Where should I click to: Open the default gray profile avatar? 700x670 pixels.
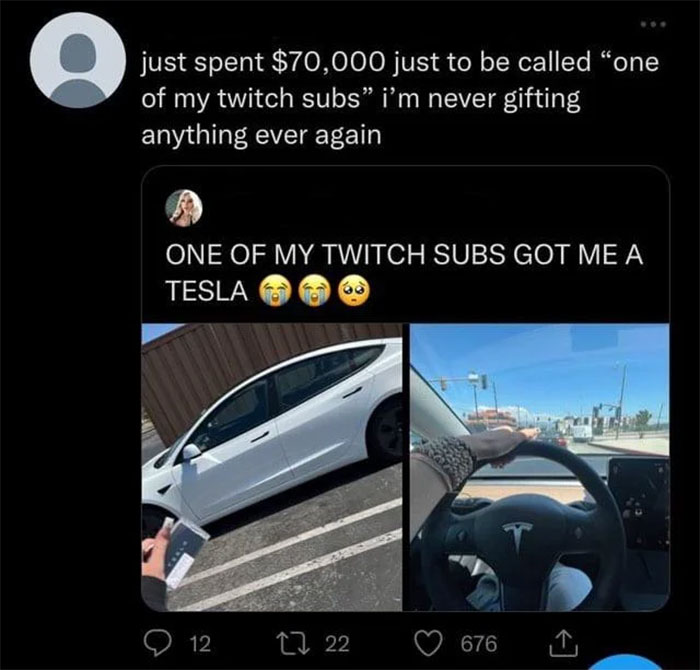click(x=78, y=60)
